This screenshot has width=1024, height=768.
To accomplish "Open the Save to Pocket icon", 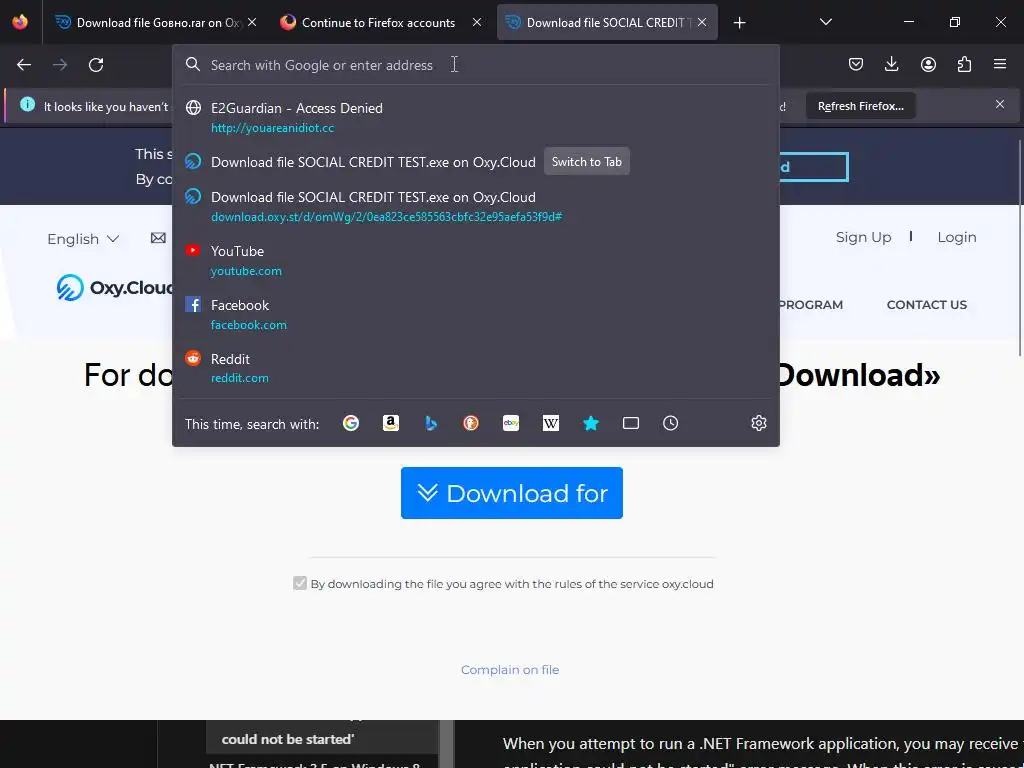I will pyautogui.click(x=856, y=64).
